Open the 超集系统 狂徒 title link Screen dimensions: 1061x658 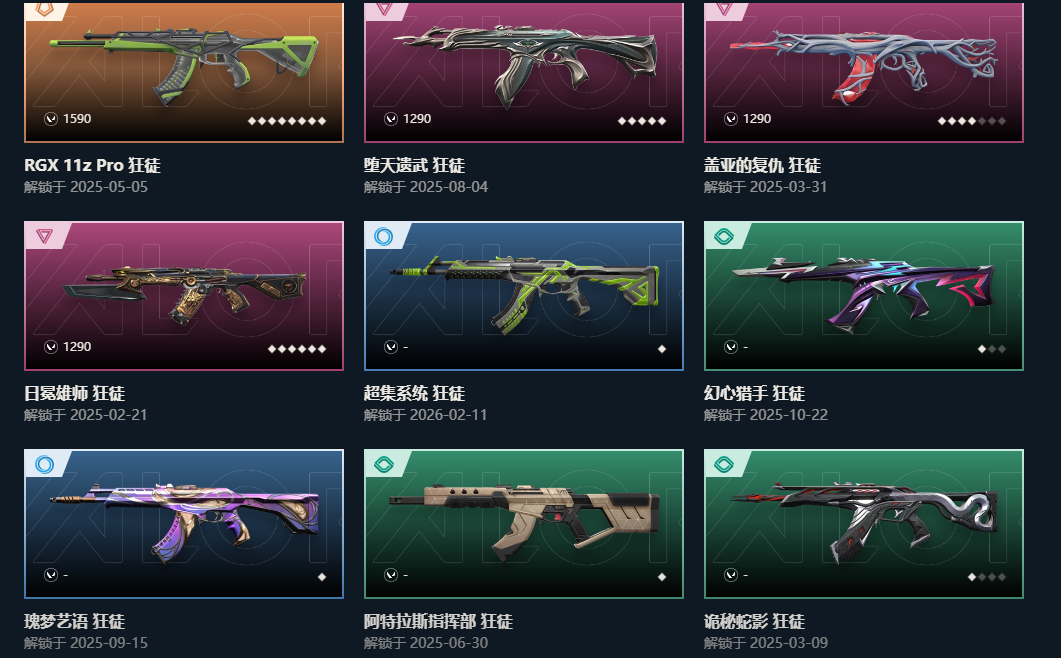(x=414, y=393)
